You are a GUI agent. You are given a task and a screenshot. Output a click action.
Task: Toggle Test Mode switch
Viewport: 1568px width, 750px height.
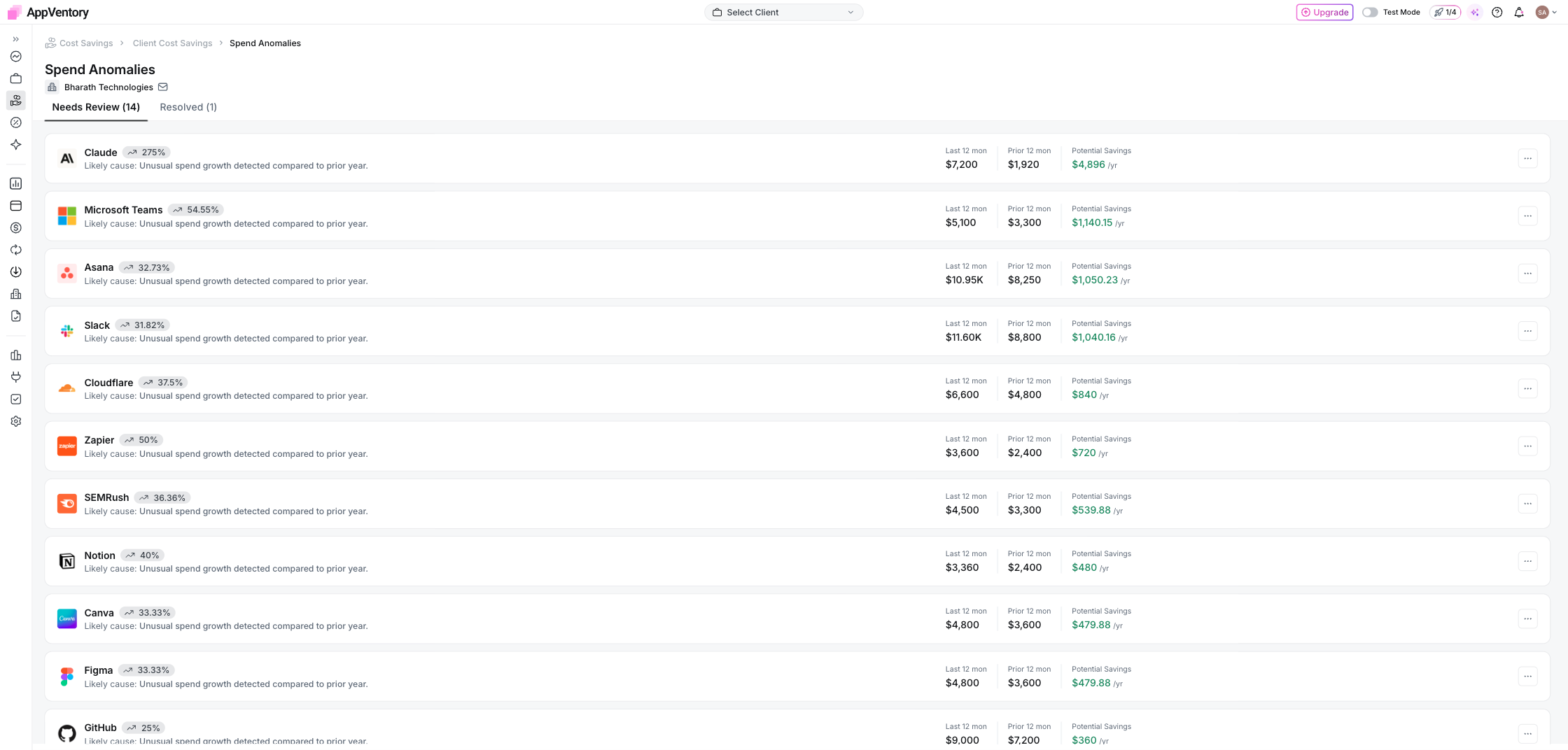click(x=1370, y=13)
